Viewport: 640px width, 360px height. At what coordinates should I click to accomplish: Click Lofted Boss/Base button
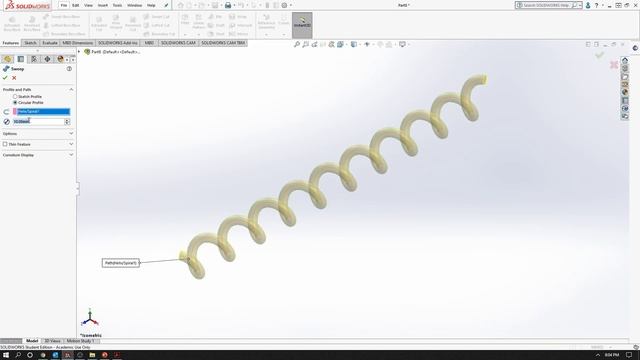pyautogui.click(x=61, y=25)
